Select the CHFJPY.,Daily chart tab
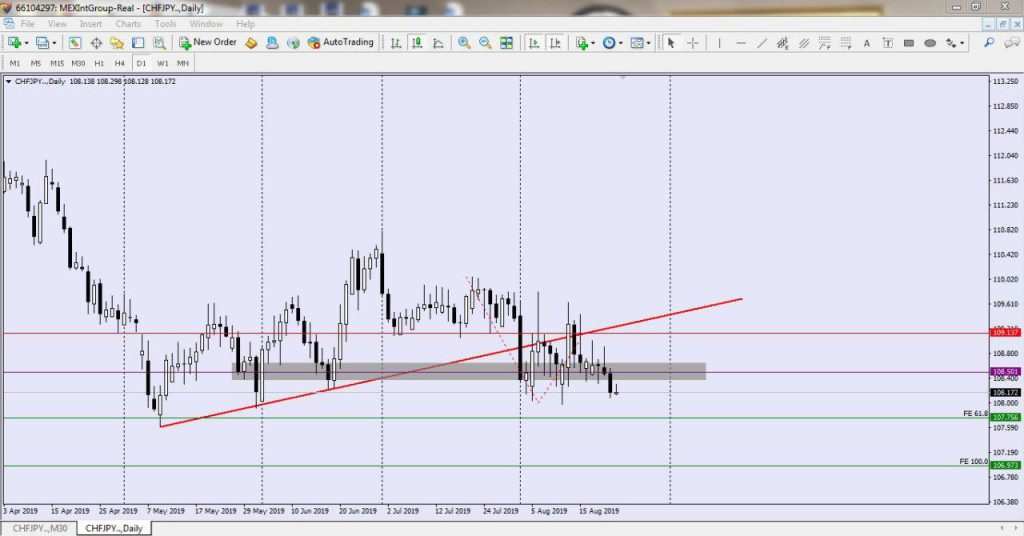The image size is (1024, 536). tap(114, 528)
